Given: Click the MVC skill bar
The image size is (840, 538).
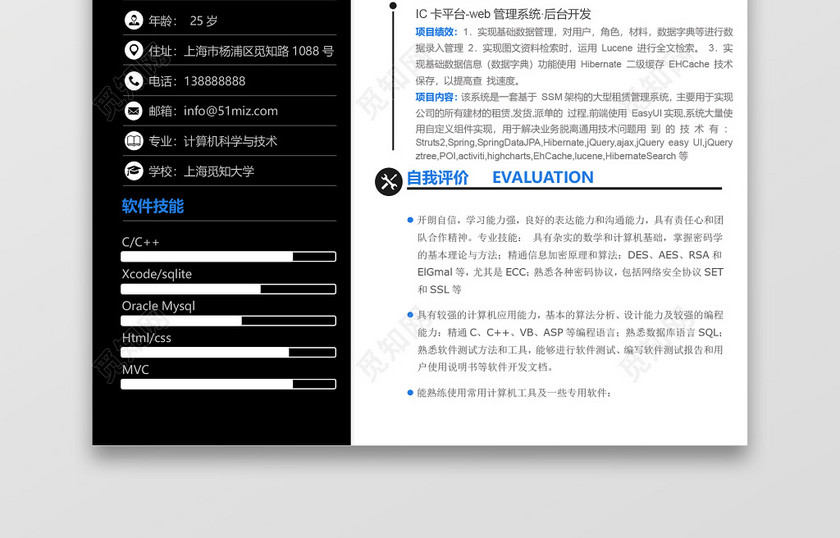Looking at the screenshot, I should 228,384.
